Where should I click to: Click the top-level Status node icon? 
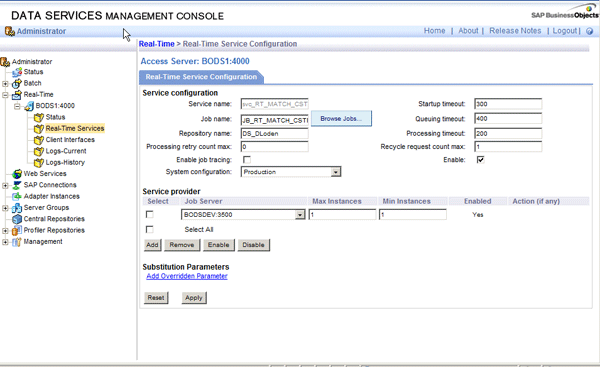point(17,72)
